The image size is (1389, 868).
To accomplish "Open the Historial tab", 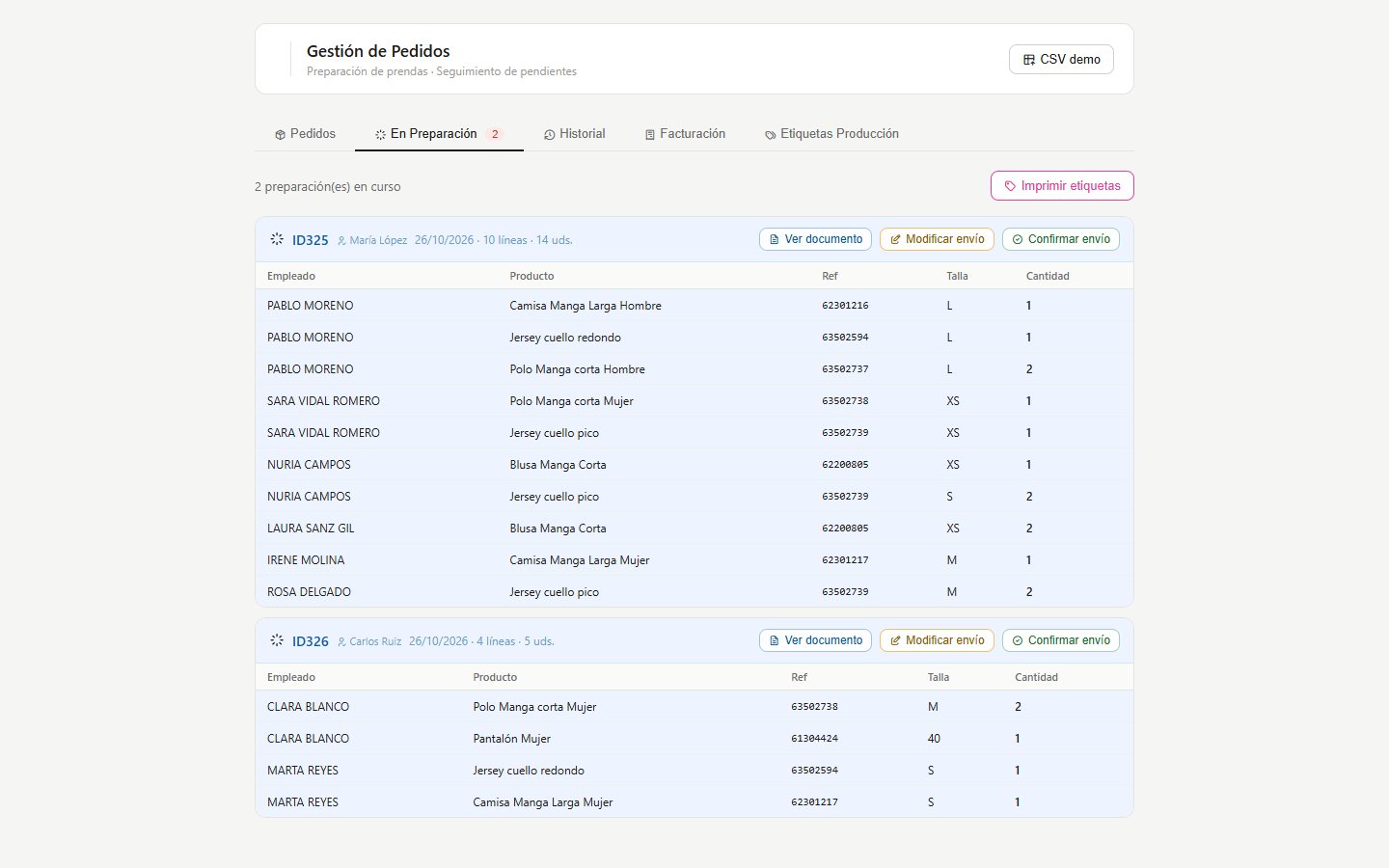I will point(575,134).
